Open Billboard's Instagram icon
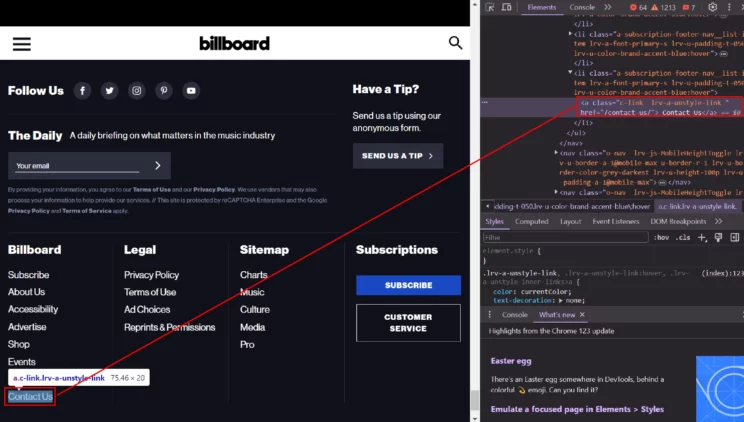Viewport: 744px width, 422px height. click(x=137, y=91)
